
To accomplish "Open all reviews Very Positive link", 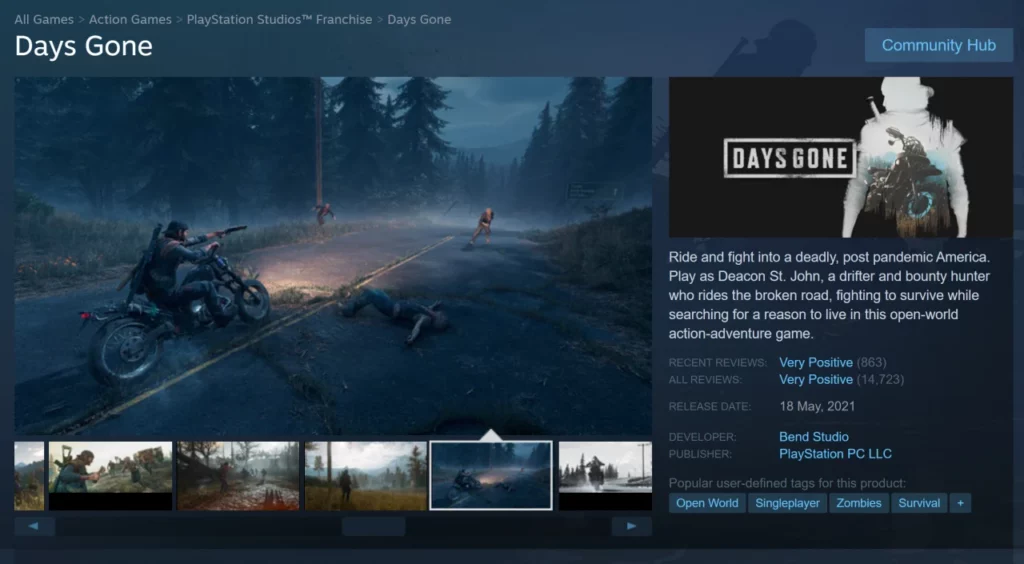I will 816,379.
